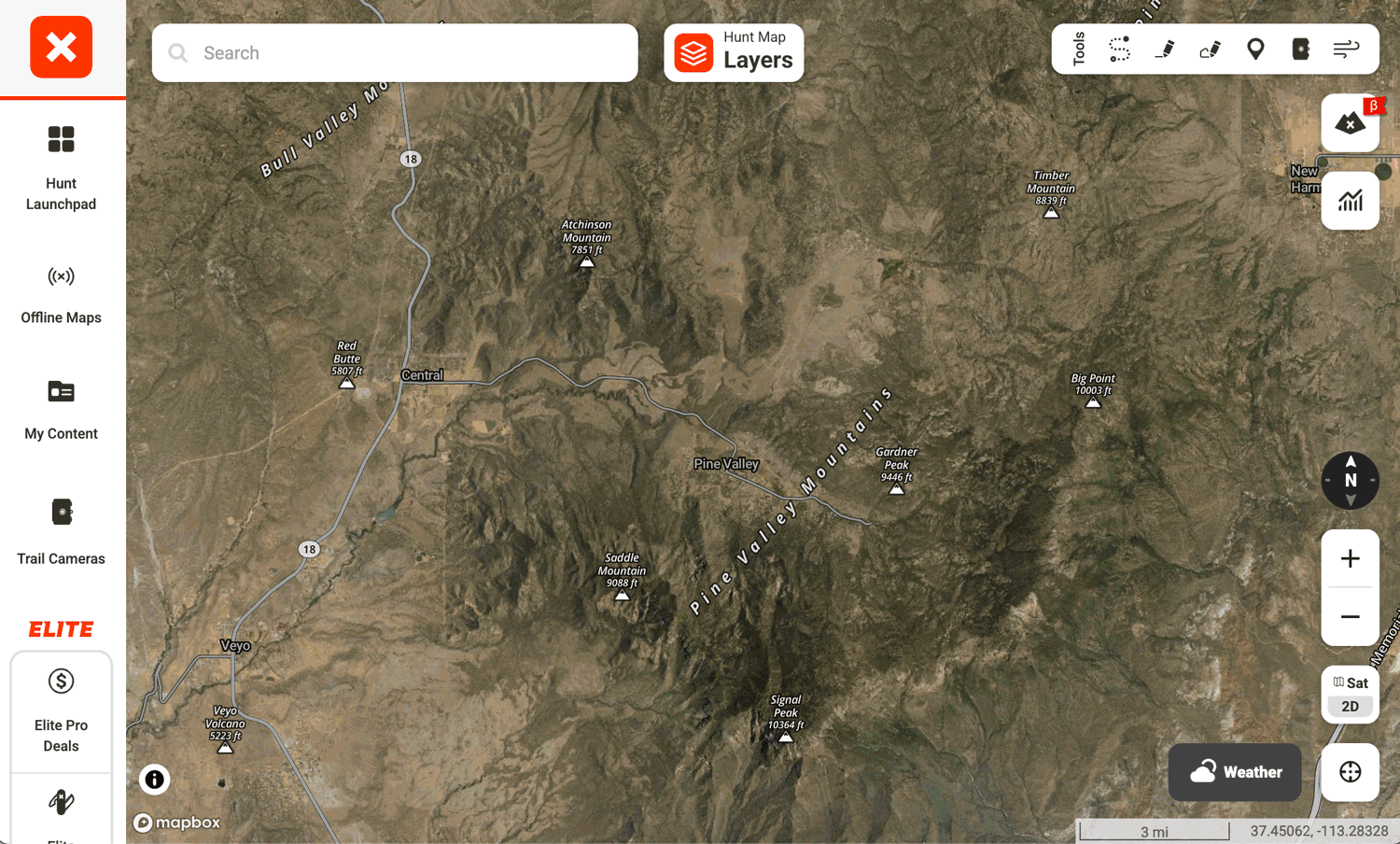This screenshot has width=1400, height=844.
Task: Click the Search input field
Action: pos(395,53)
